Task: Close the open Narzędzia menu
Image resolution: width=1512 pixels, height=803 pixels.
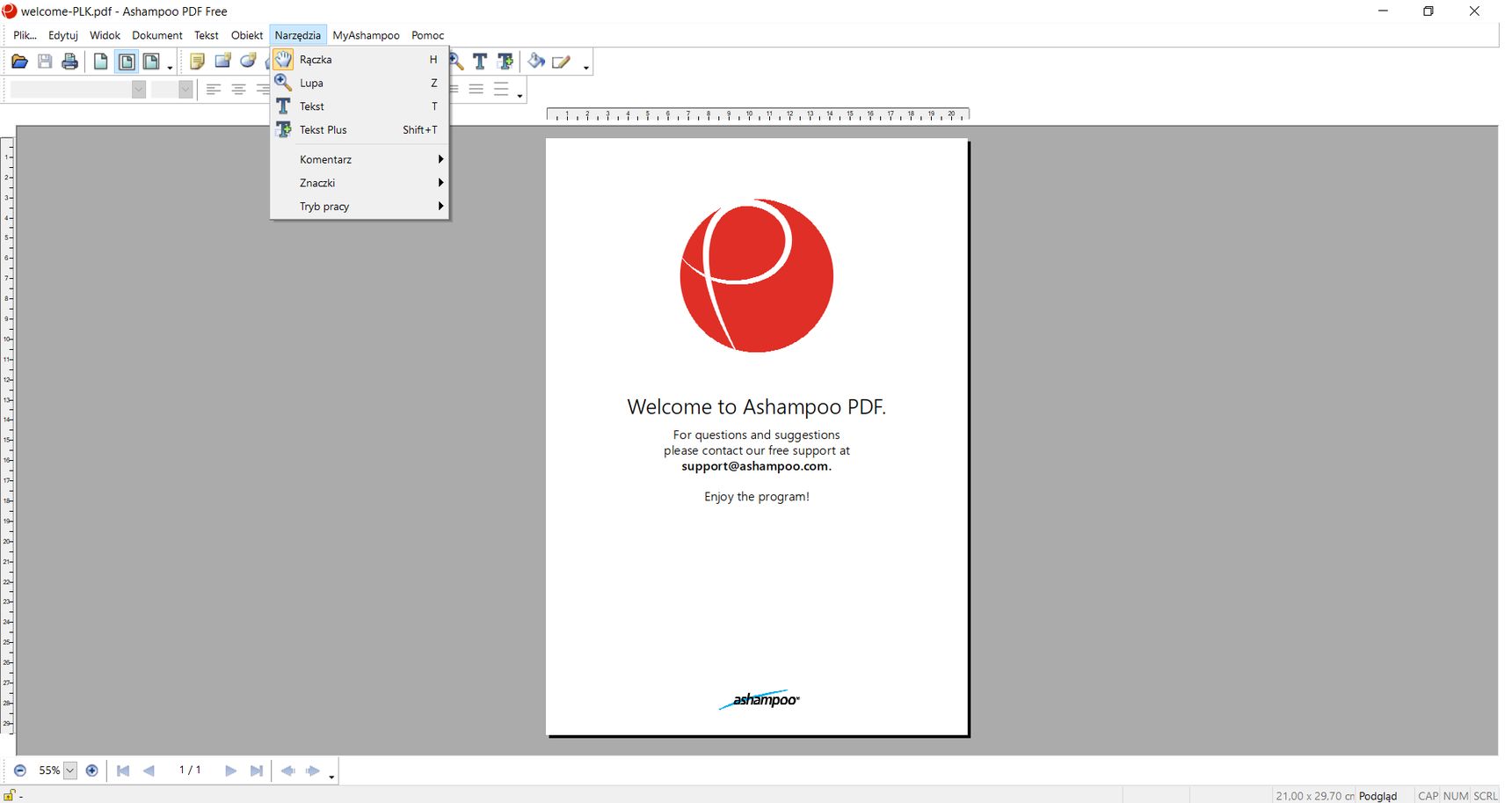Action: [x=298, y=35]
